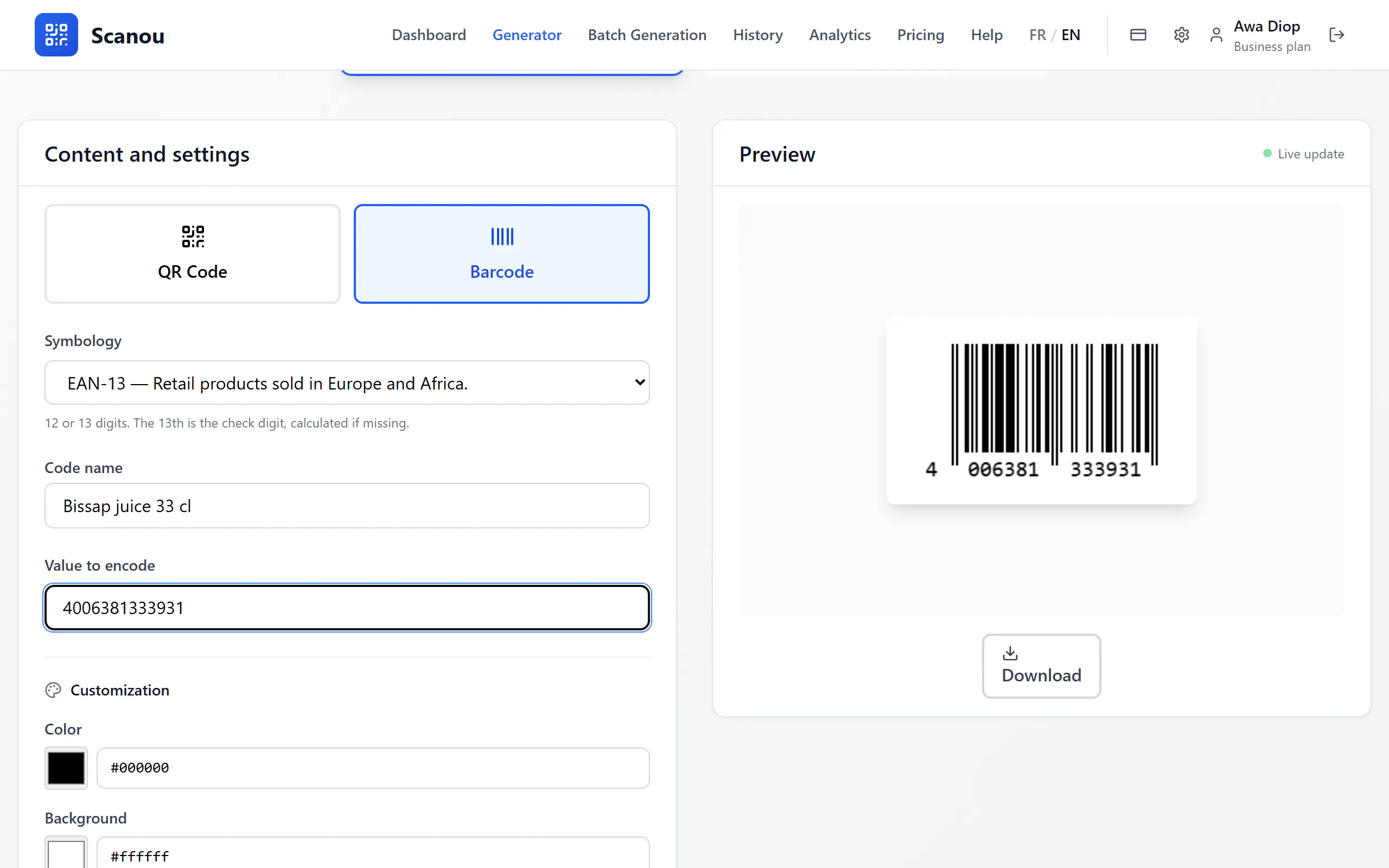This screenshot has width=1389, height=868.
Task: Click the download arrow icon
Action: 1010,653
